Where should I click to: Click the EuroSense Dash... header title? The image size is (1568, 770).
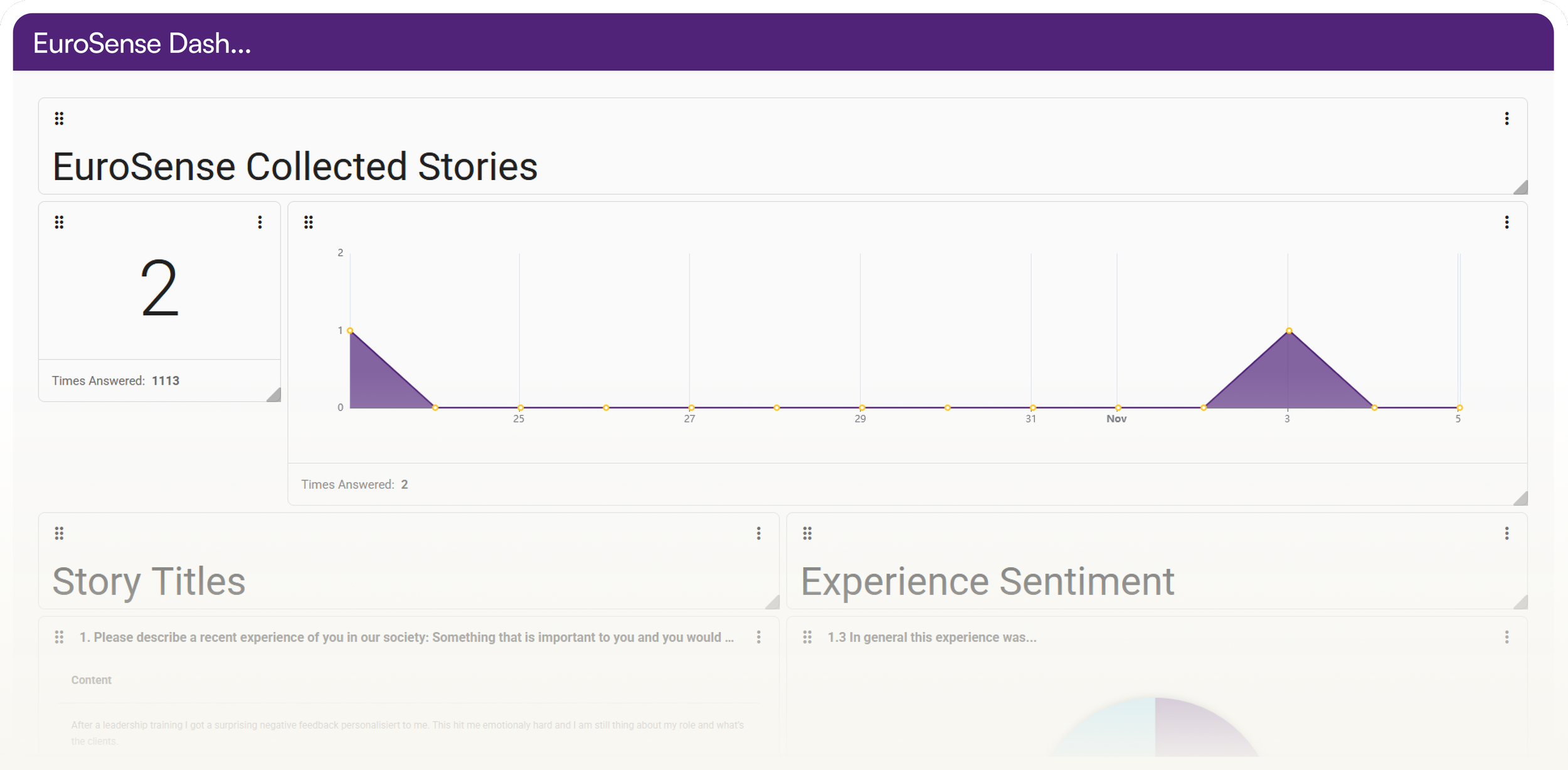pos(142,44)
